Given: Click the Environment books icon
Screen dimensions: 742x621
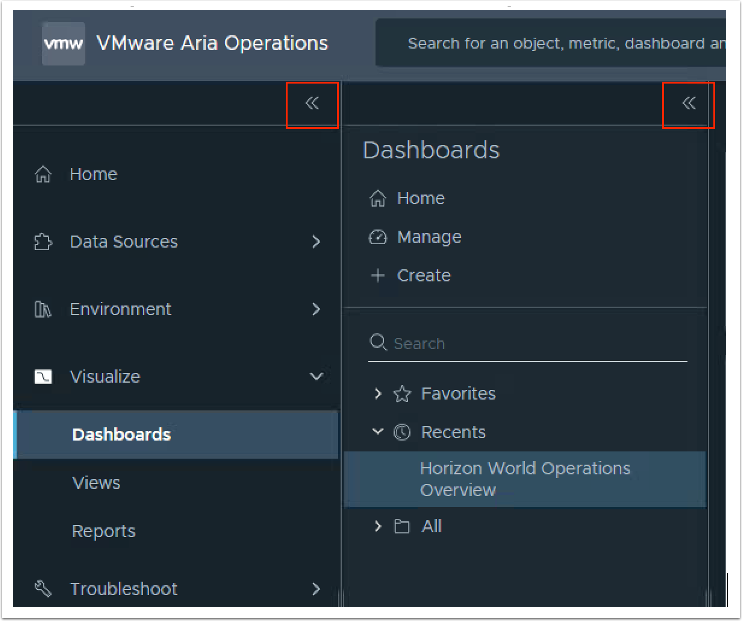Looking at the screenshot, I should pos(43,310).
